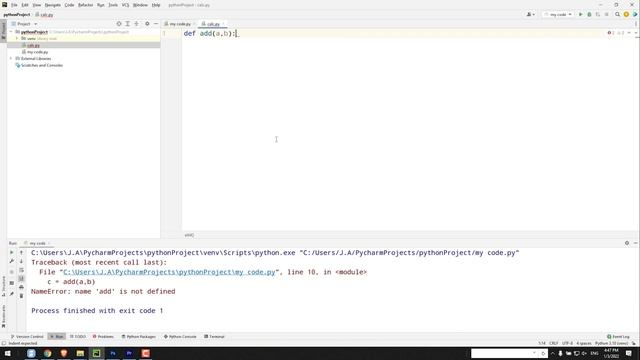The width and height of the screenshot is (640, 360).
Task: Open the View menu
Action: pos(37,5)
